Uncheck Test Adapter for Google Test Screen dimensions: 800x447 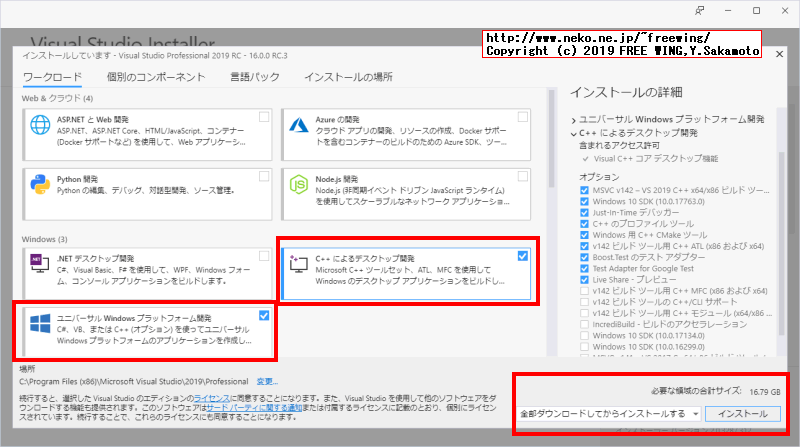pyautogui.click(x=584, y=268)
